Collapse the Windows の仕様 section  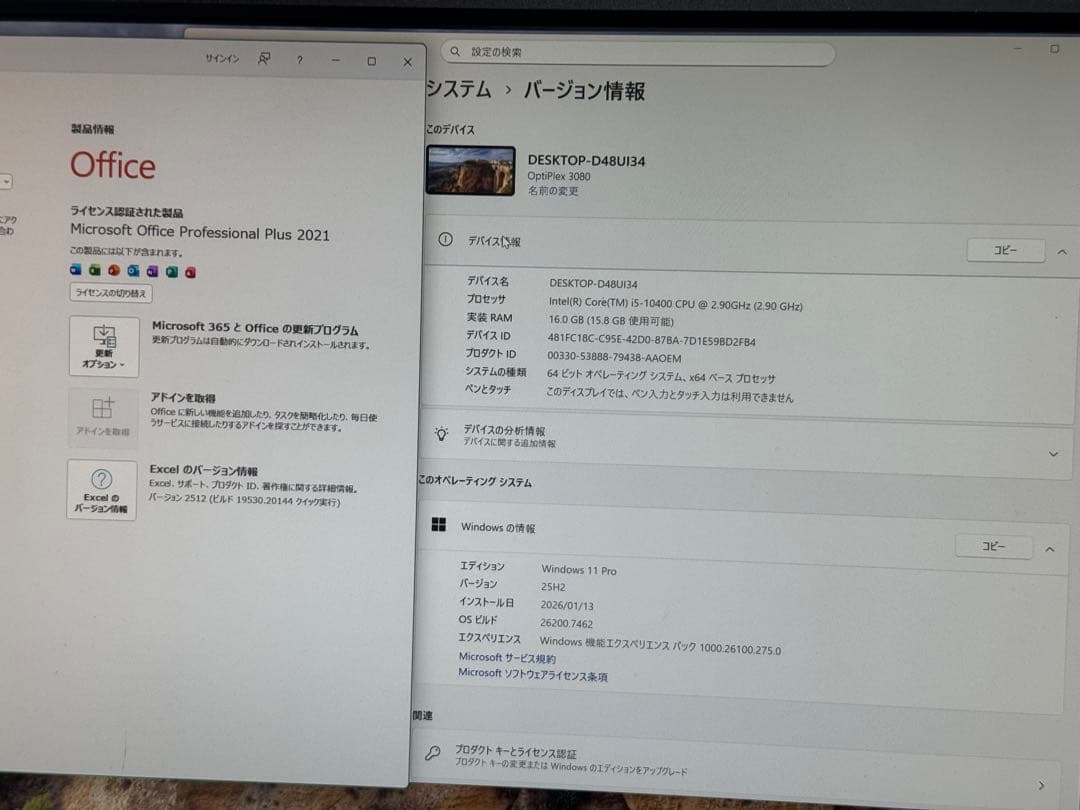point(1049,548)
